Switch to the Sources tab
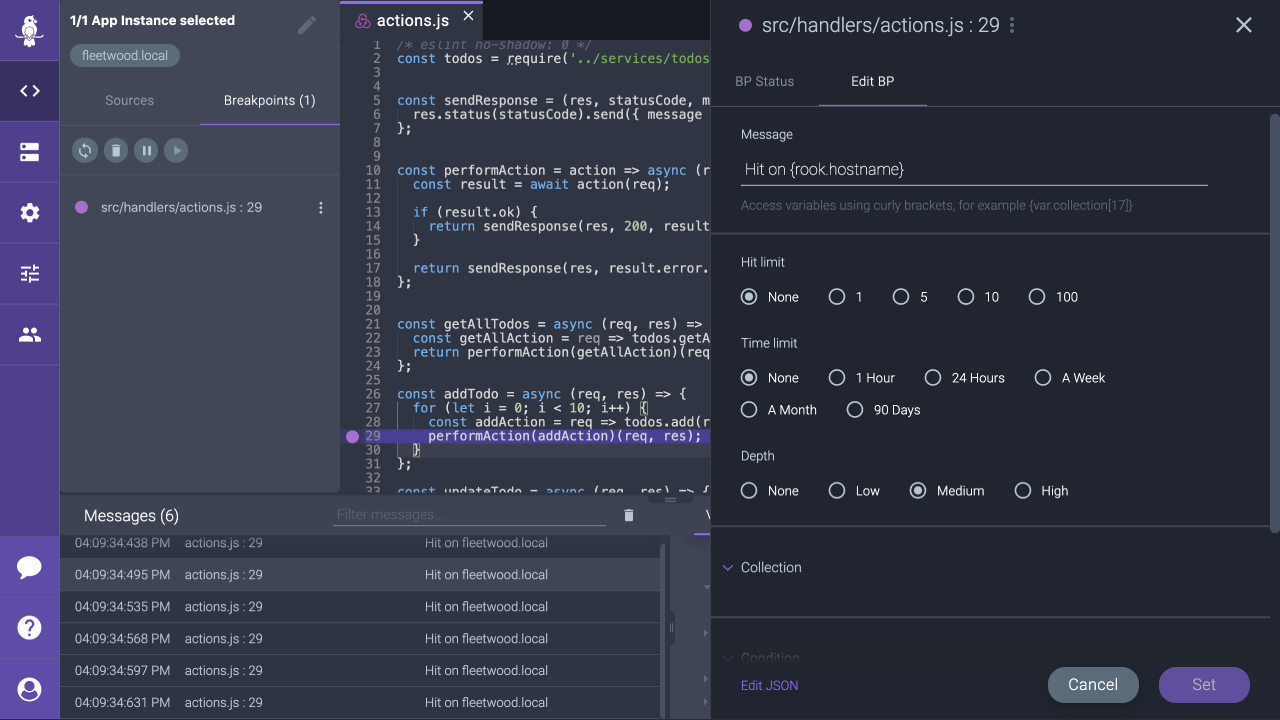Viewport: 1280px width, 720px height. [129, 100]
